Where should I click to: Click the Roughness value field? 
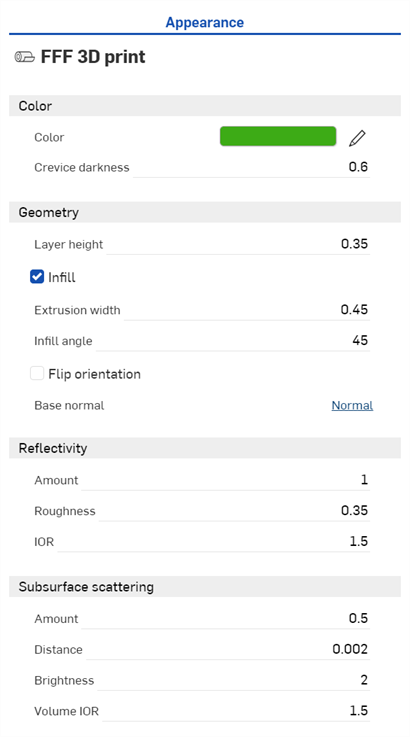(234, 511)
